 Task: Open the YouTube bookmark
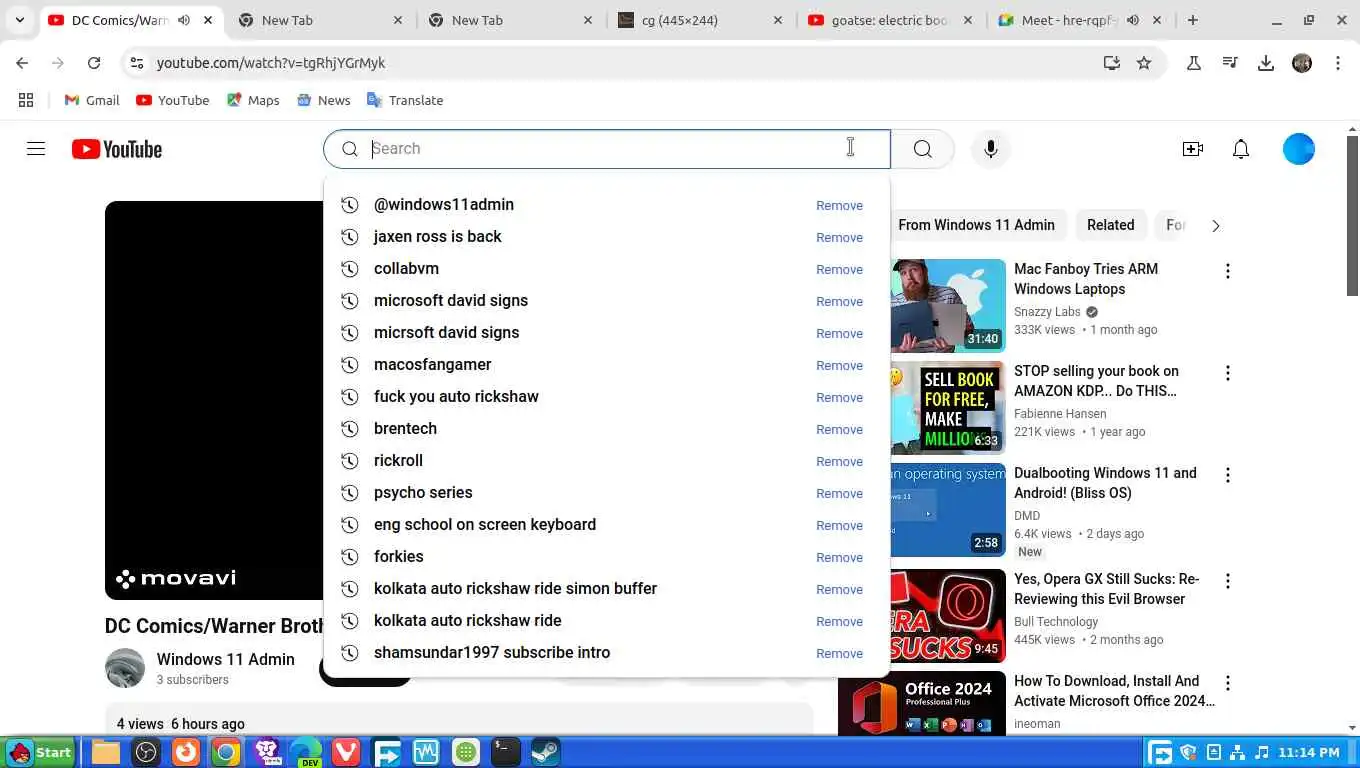[172, 100]
